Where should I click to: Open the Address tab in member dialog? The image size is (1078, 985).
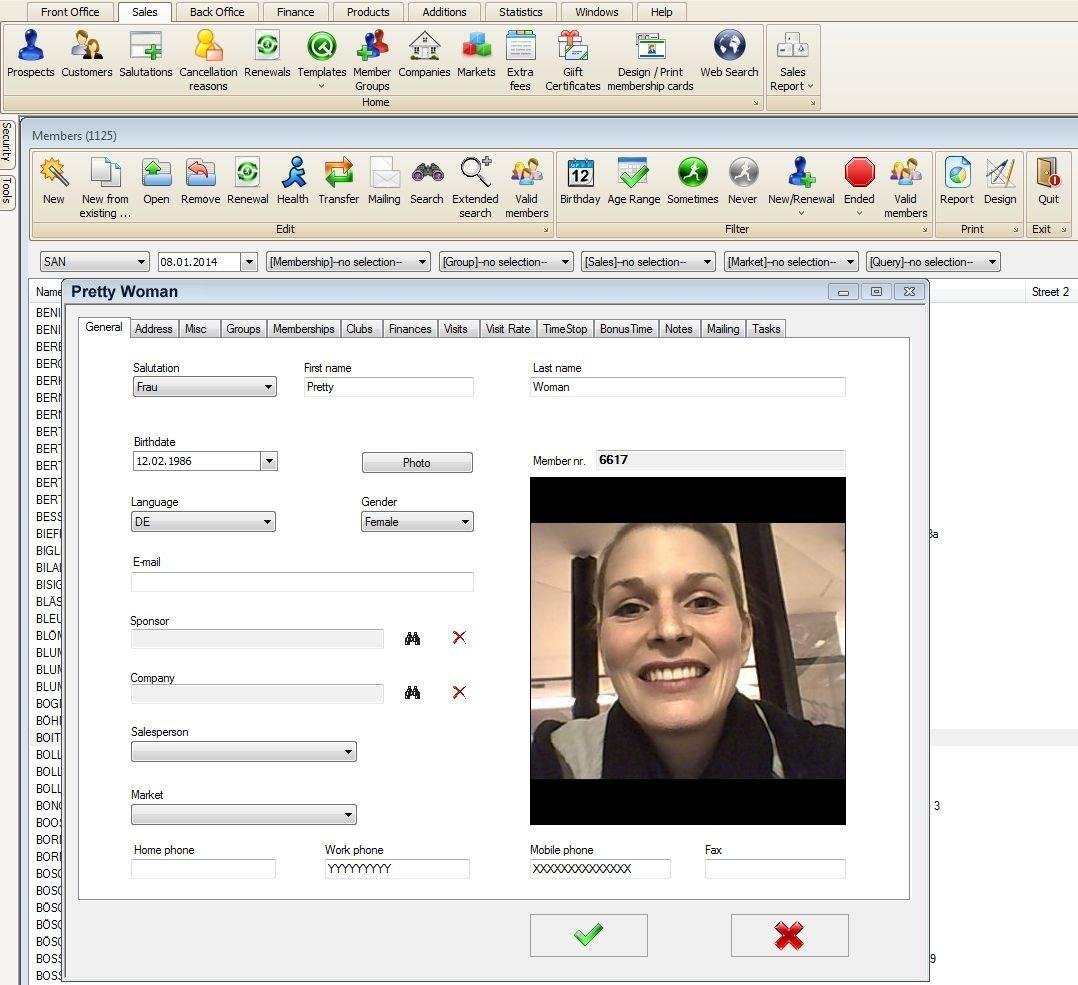click(153, 329)
